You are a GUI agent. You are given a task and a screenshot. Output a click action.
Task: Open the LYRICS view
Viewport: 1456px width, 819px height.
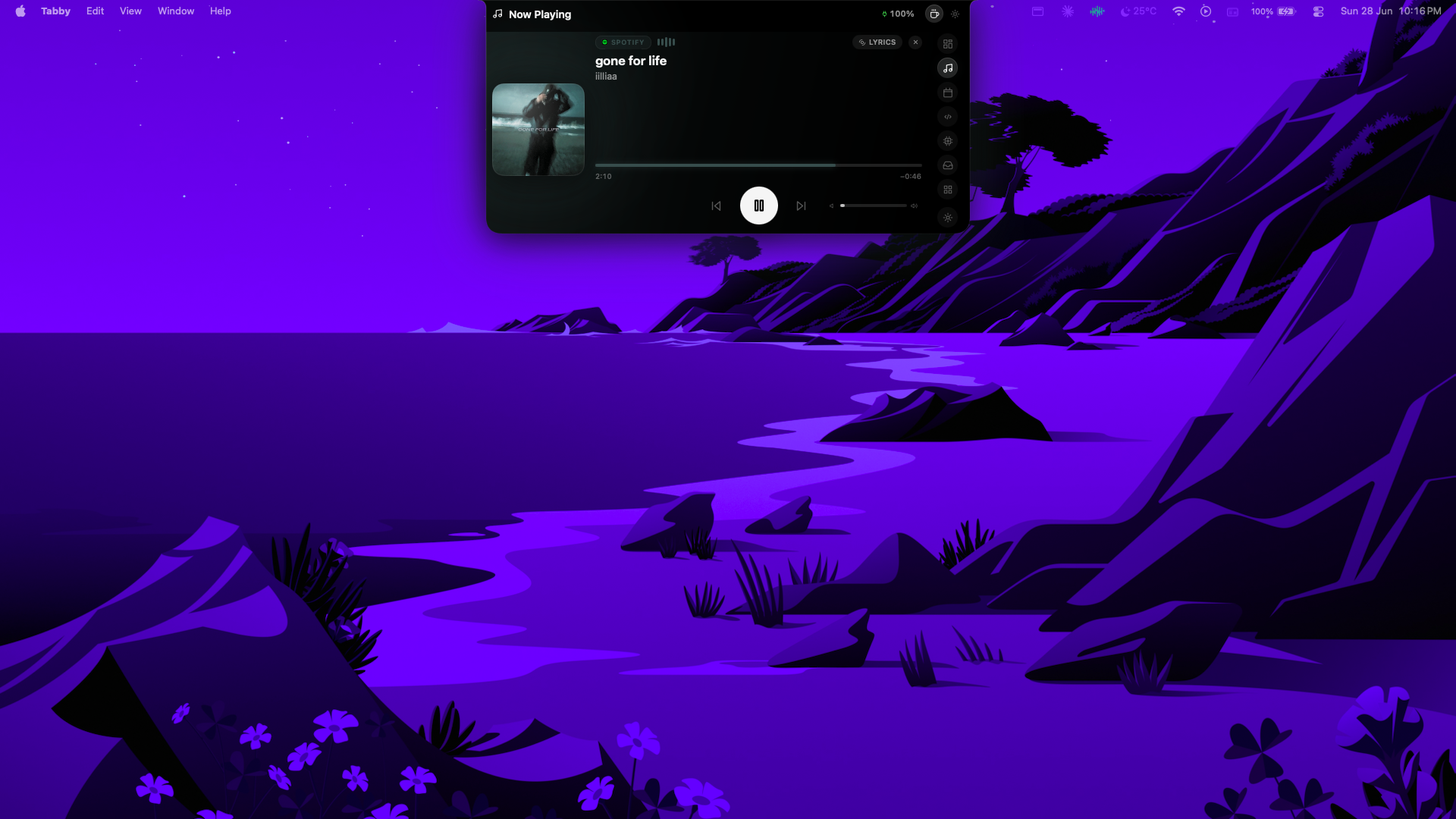click(877, 42)
